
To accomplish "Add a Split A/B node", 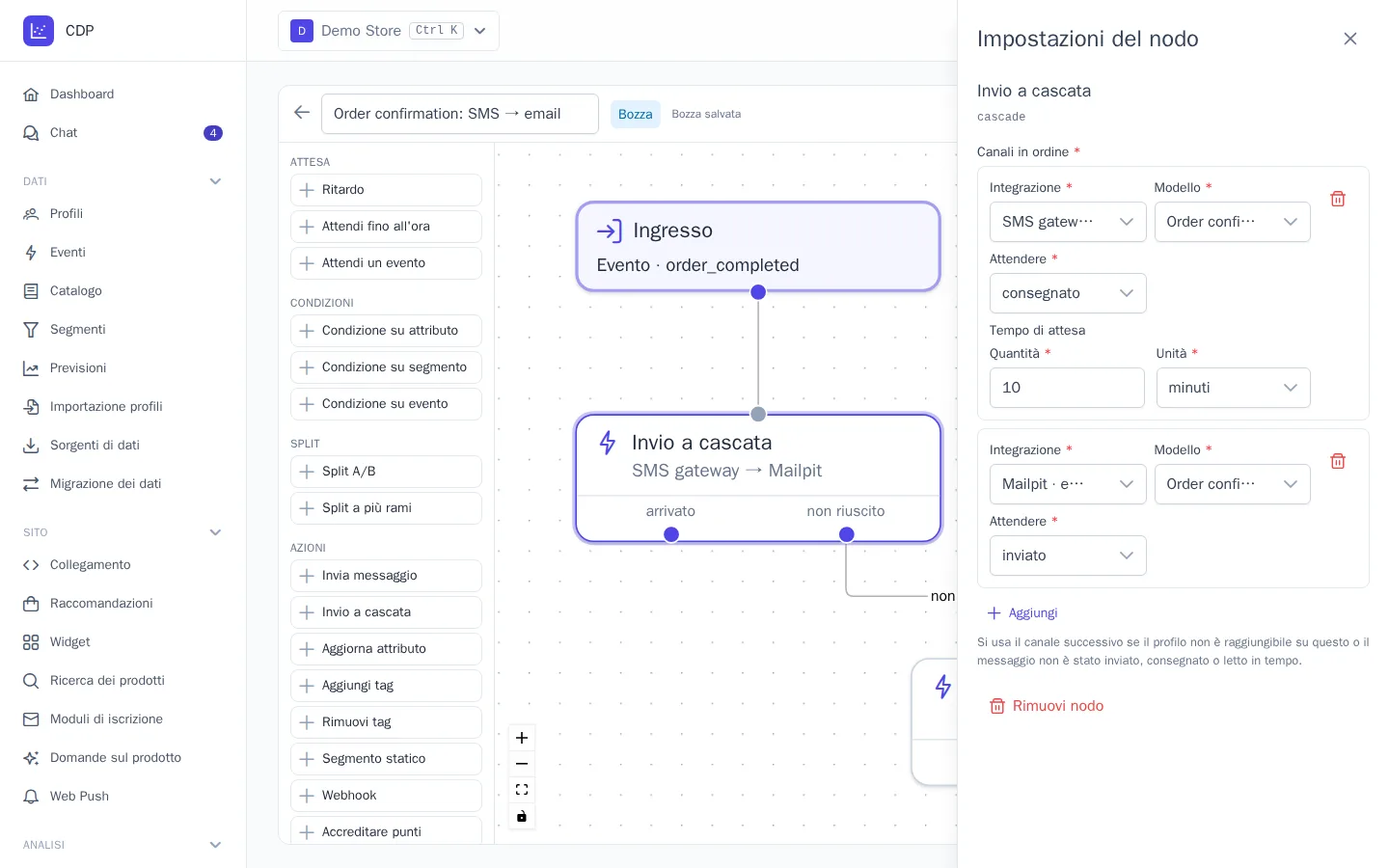I will pyautogui.click(x=386, y=472).
